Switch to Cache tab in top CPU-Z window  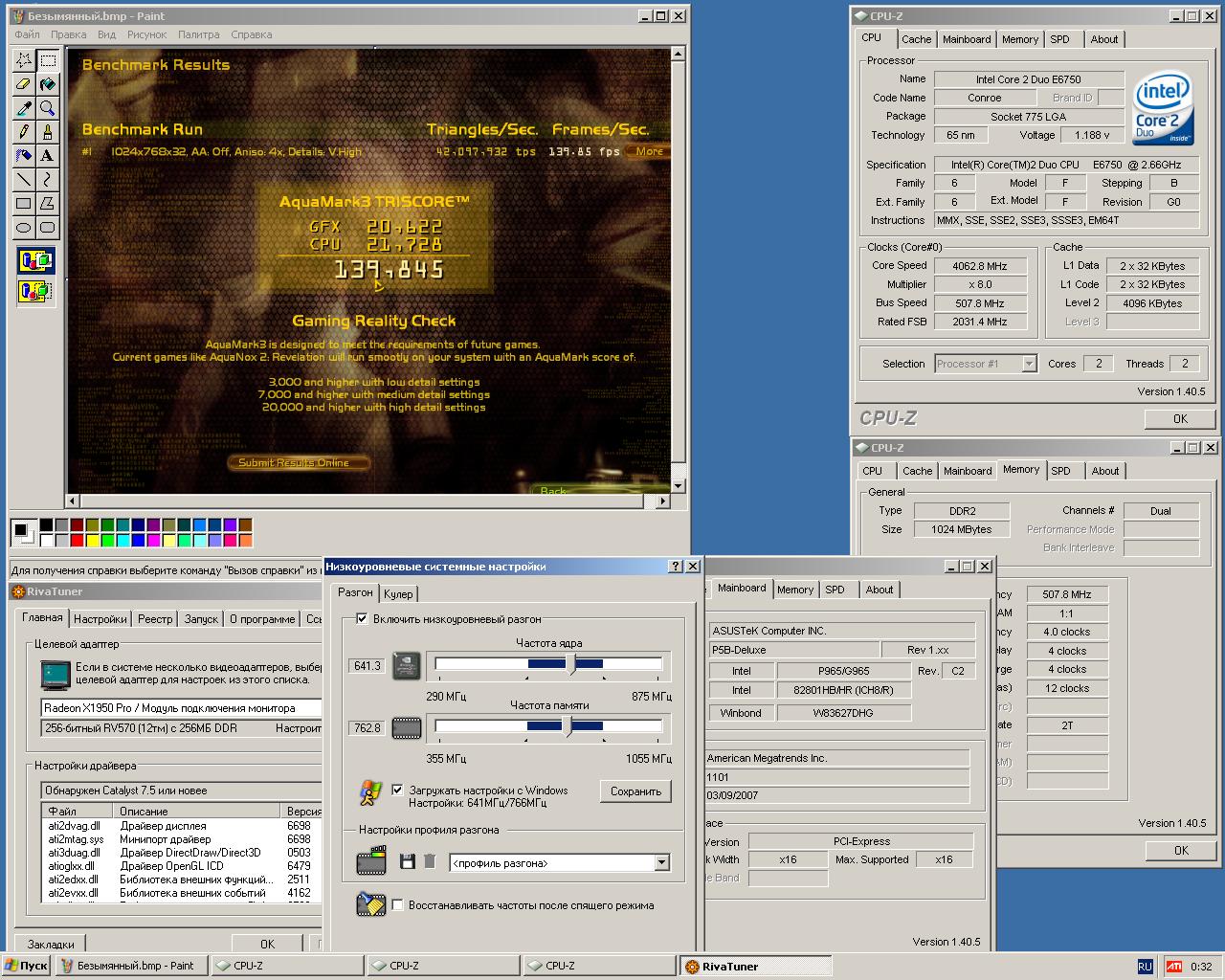916,39
